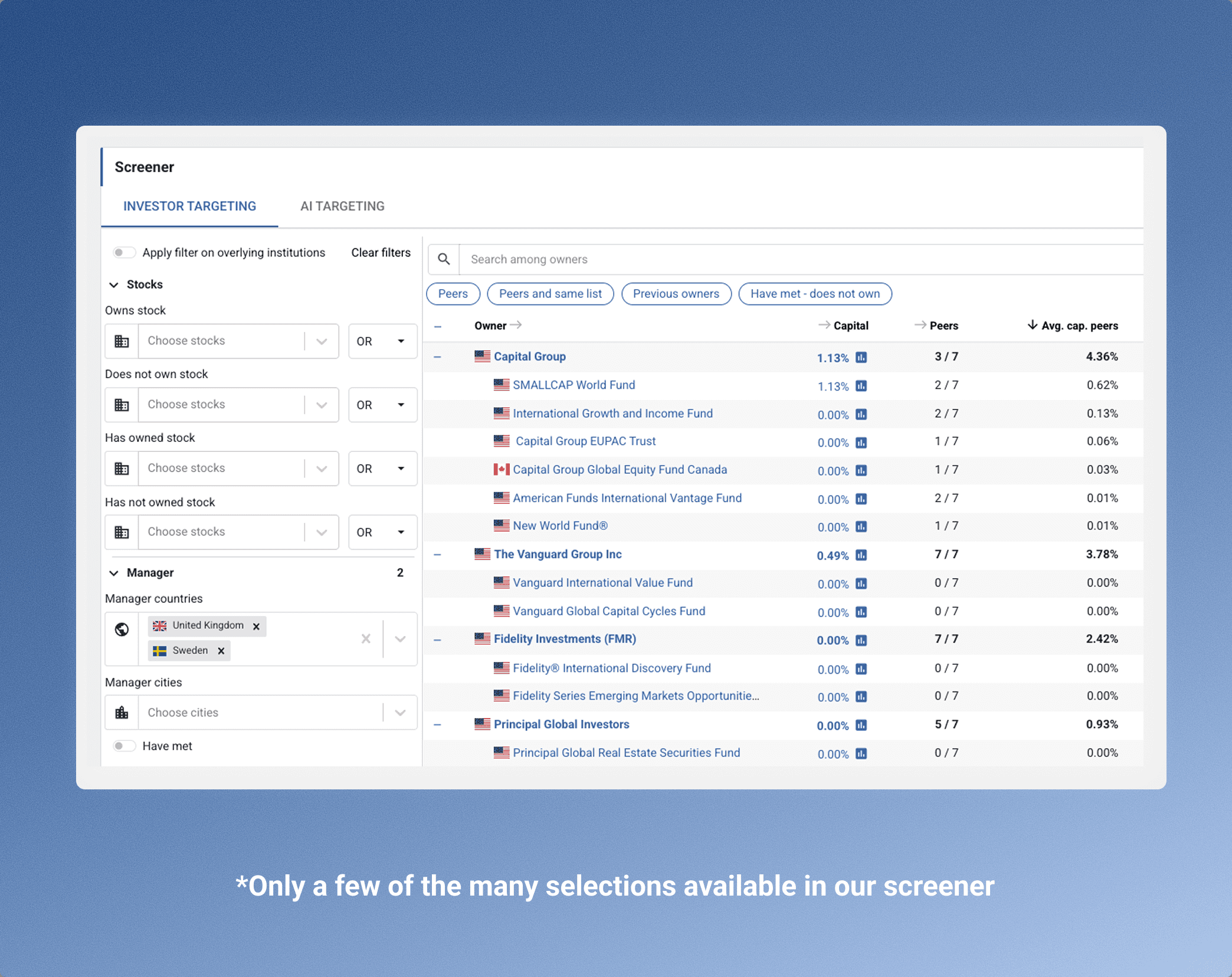Screen dimensions: 1232x977
Task: Sort by Capital column header
Action: click(844, 326)
